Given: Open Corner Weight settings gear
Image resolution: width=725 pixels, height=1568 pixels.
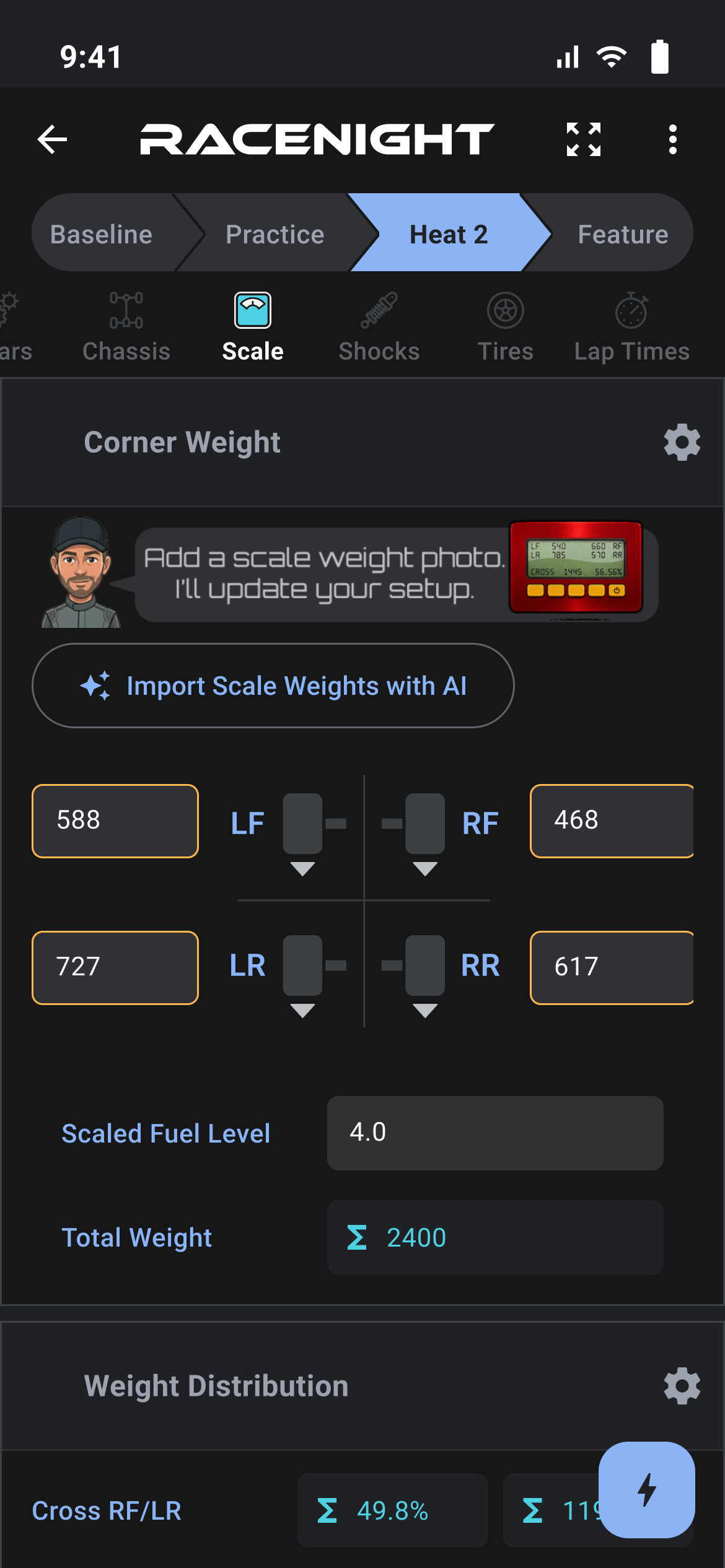Looking at the screenshot, I should click(x=682, y=442).
